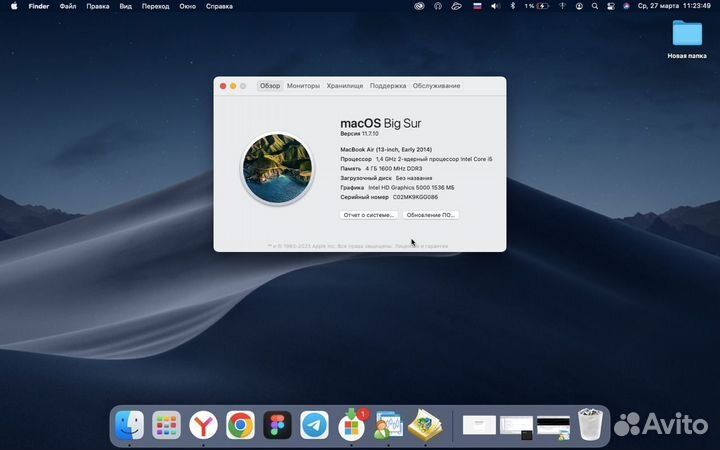Switch to the Мониторы tab
The width and height of the screenshot is (720, 450).
click(303, 86)
